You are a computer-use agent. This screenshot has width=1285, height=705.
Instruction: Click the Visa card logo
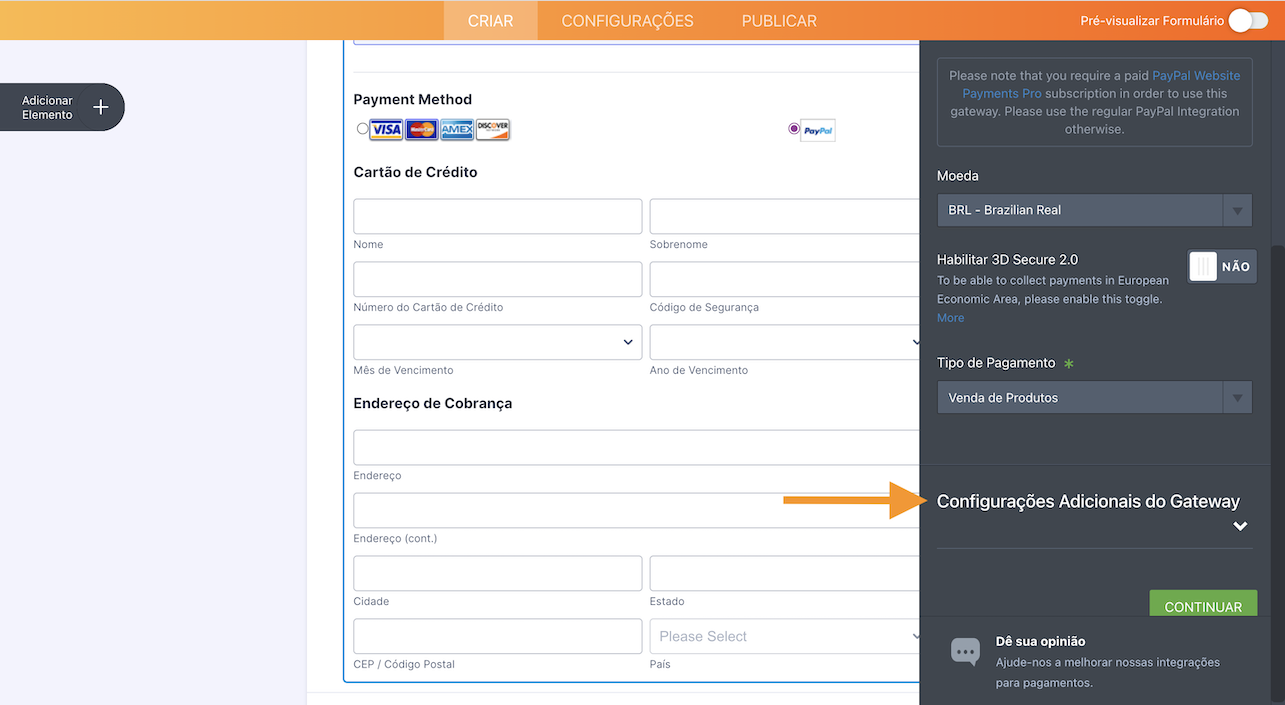click(x=386, y=130)
